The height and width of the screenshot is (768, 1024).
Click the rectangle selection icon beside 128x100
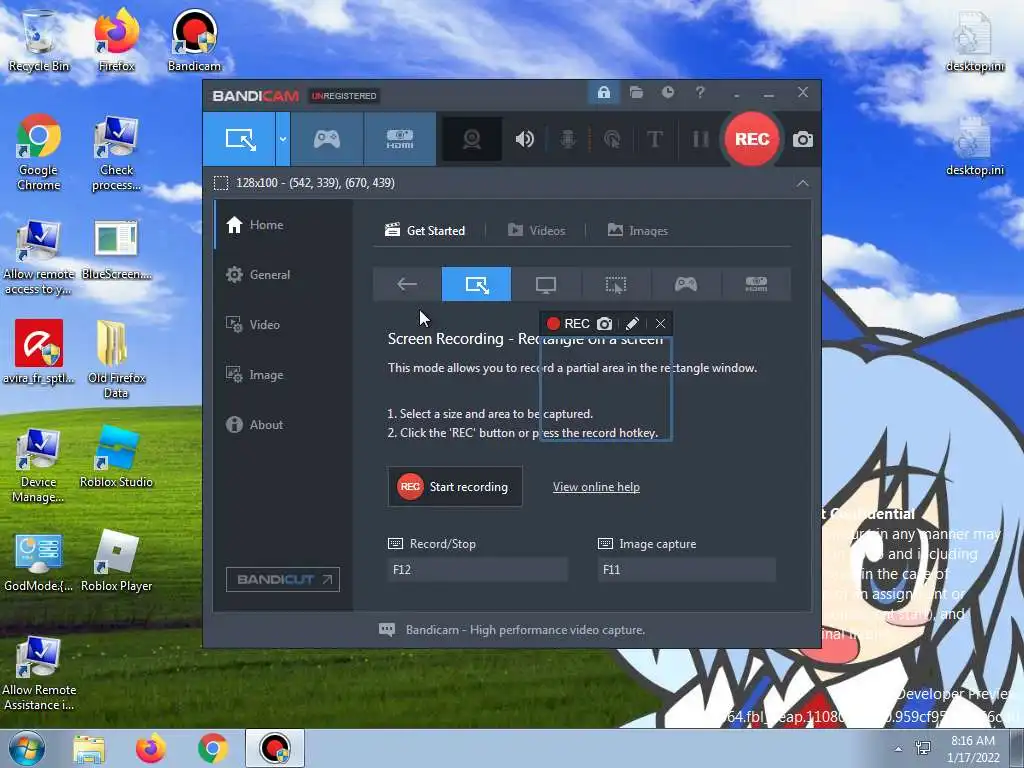221,183
